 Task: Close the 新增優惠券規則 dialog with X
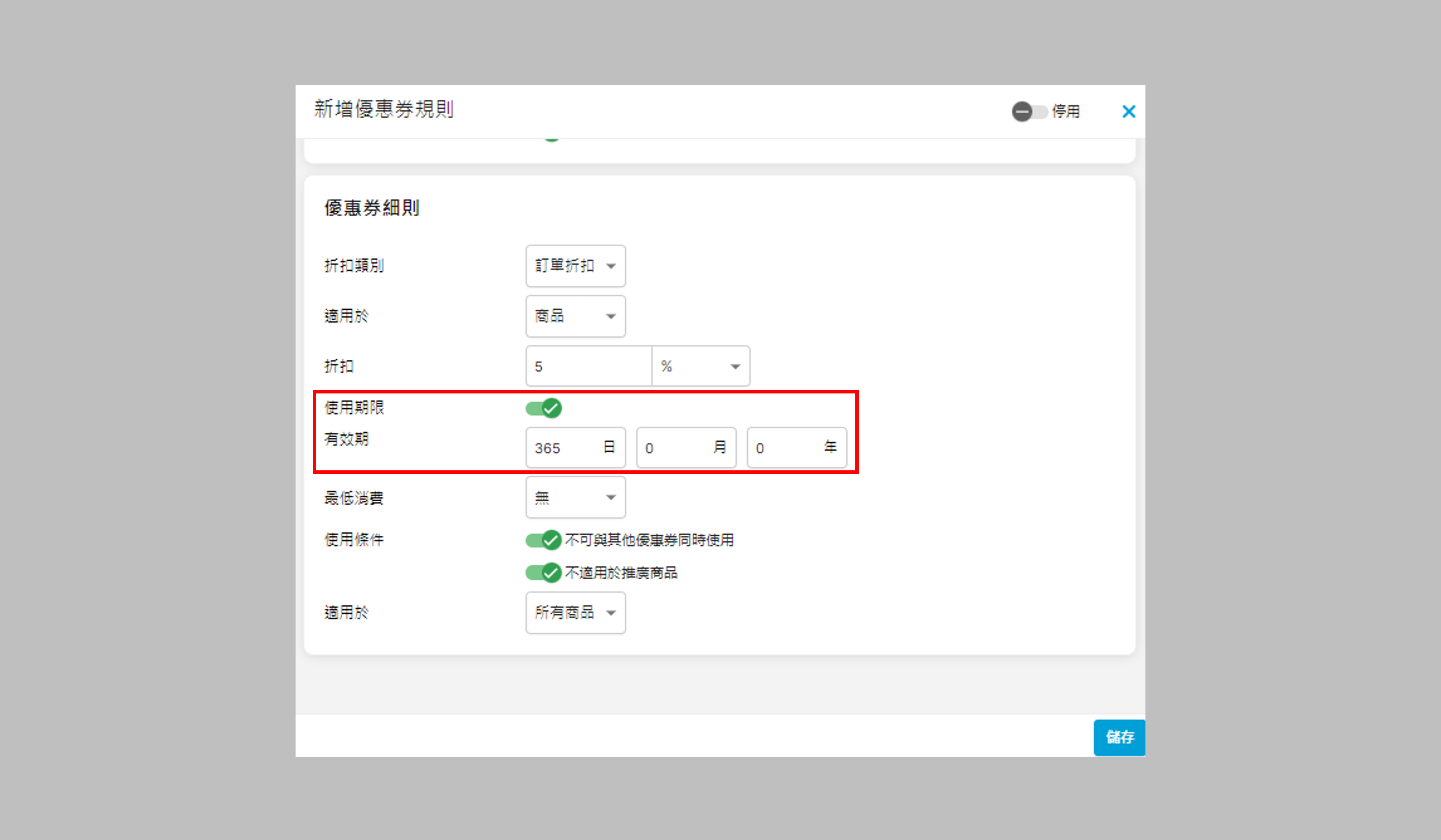coord(1128,111)
